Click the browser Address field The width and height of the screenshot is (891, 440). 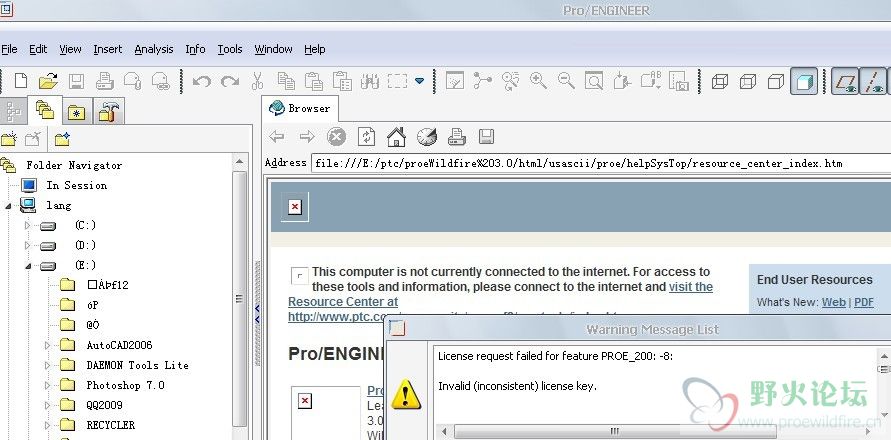tap(601, 163)
